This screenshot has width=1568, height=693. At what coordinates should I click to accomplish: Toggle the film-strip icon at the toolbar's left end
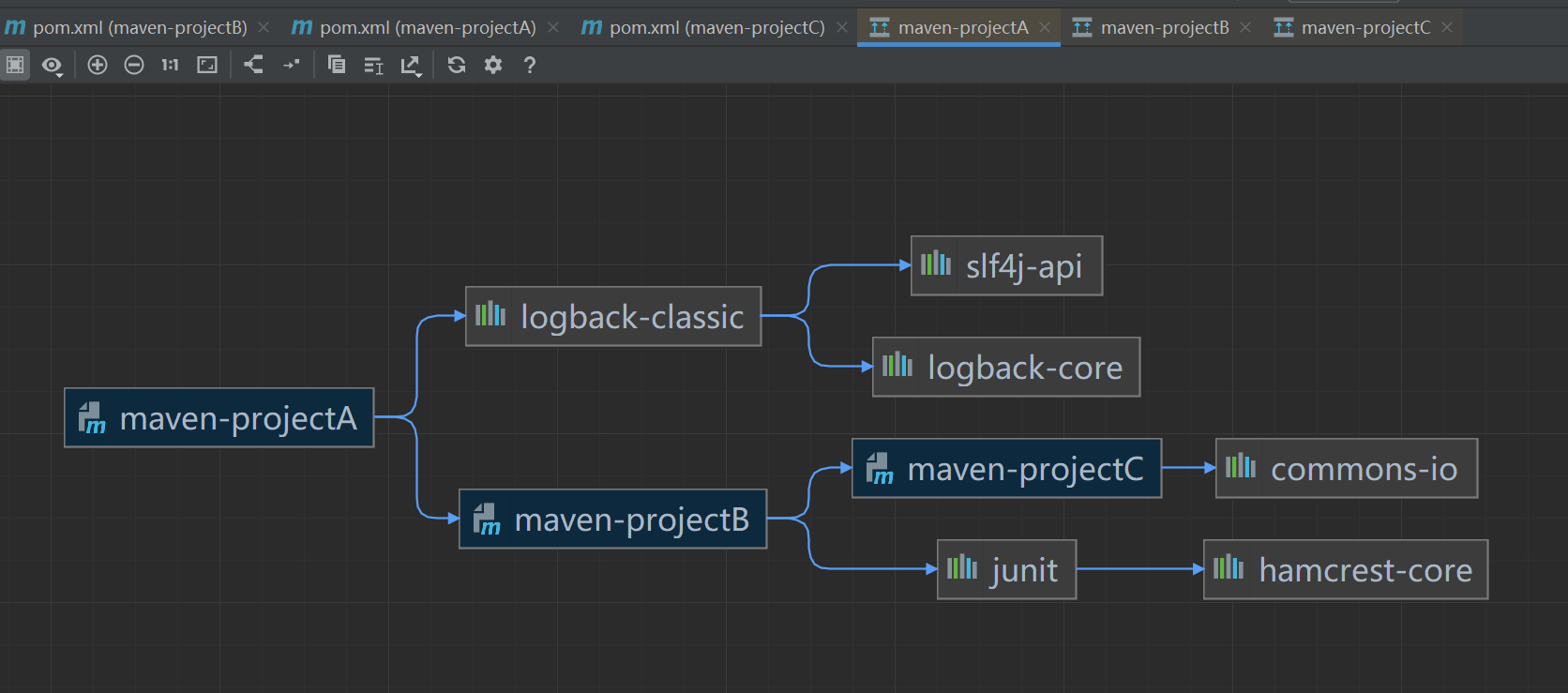click(15, 65)
